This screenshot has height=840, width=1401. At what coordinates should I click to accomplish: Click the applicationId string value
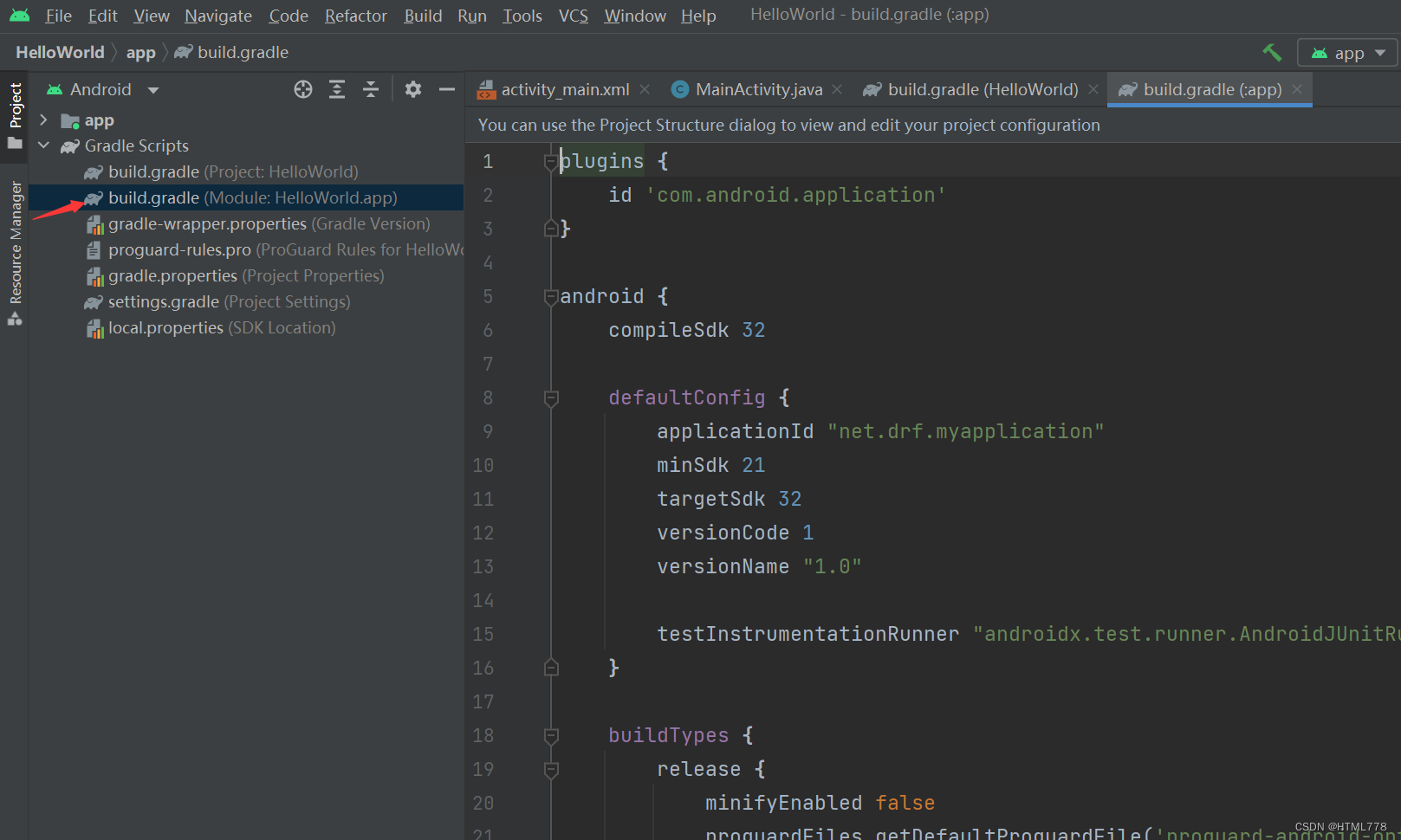coord(965,431)
